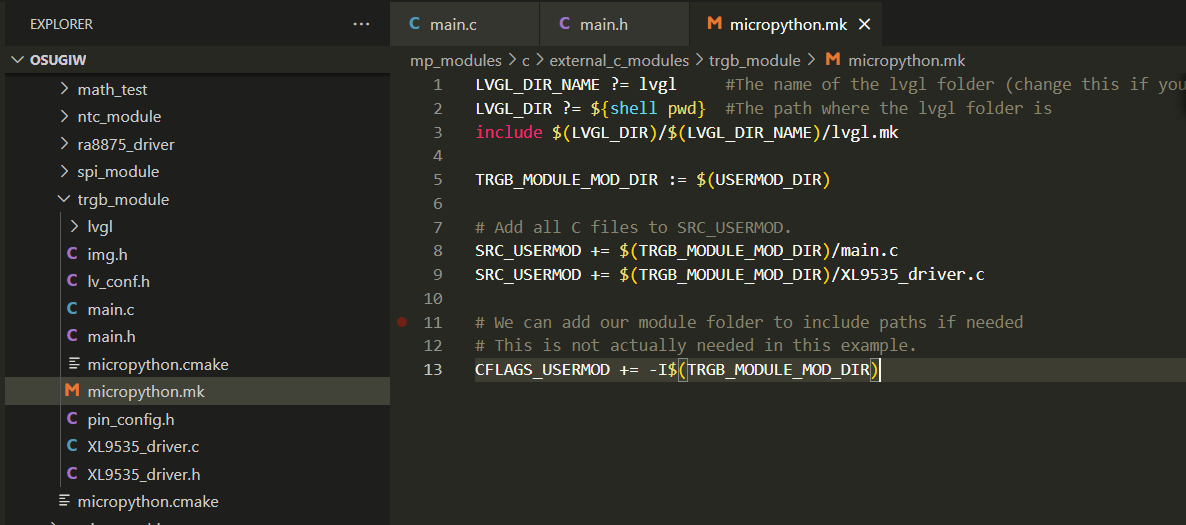Viewport: 1186px width, 525px height.
Task: Click 'shell pwd' on line 2
Action: [658, 108]
